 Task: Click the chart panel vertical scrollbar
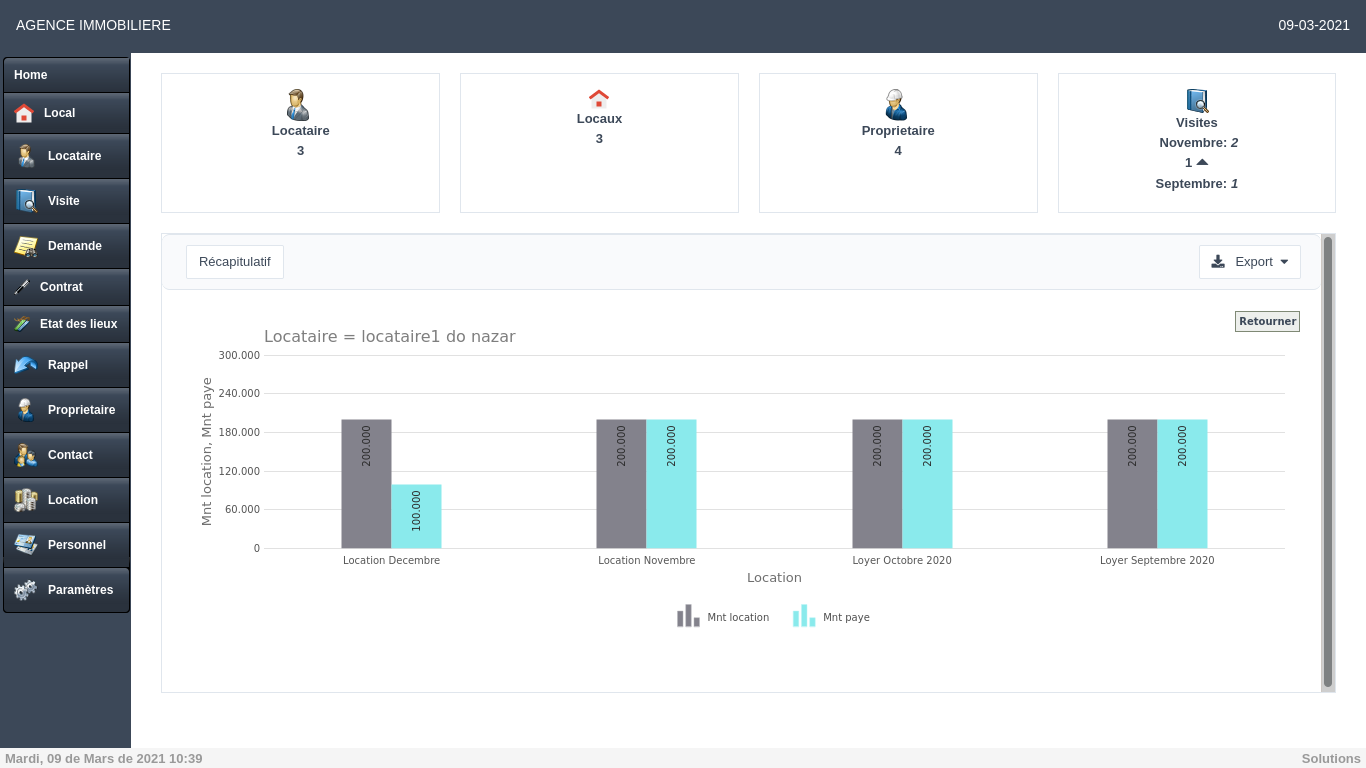coord(1328,462)
